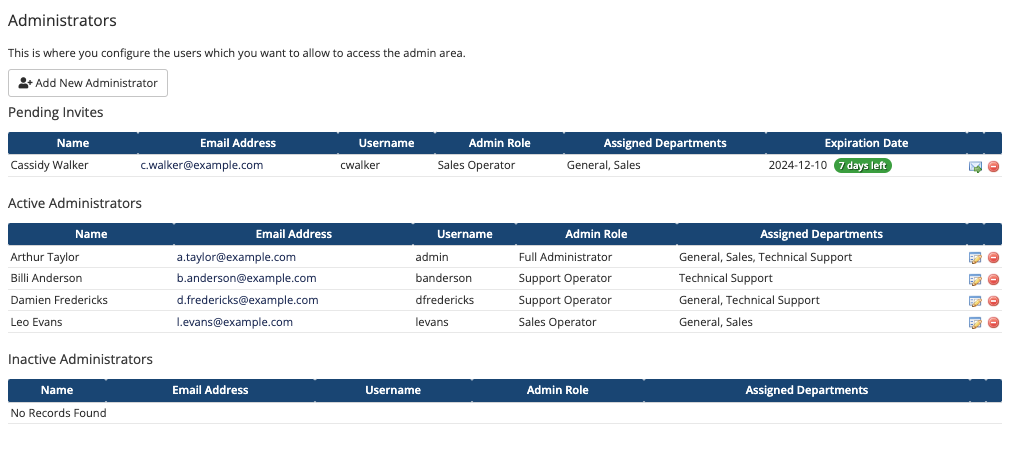Select 'Leo Evans' name cell
The image size is (1014, 451).
tap(36, 322)
